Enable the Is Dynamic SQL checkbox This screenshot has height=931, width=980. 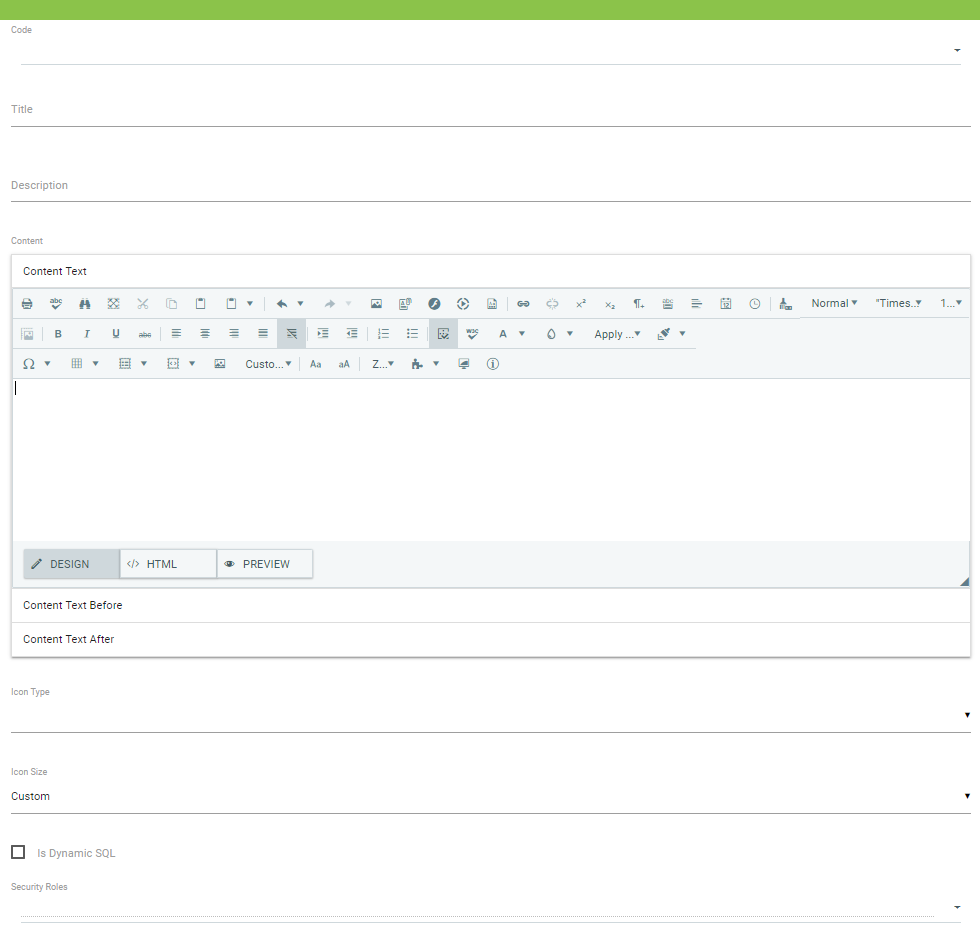click(x=18, y=852)
